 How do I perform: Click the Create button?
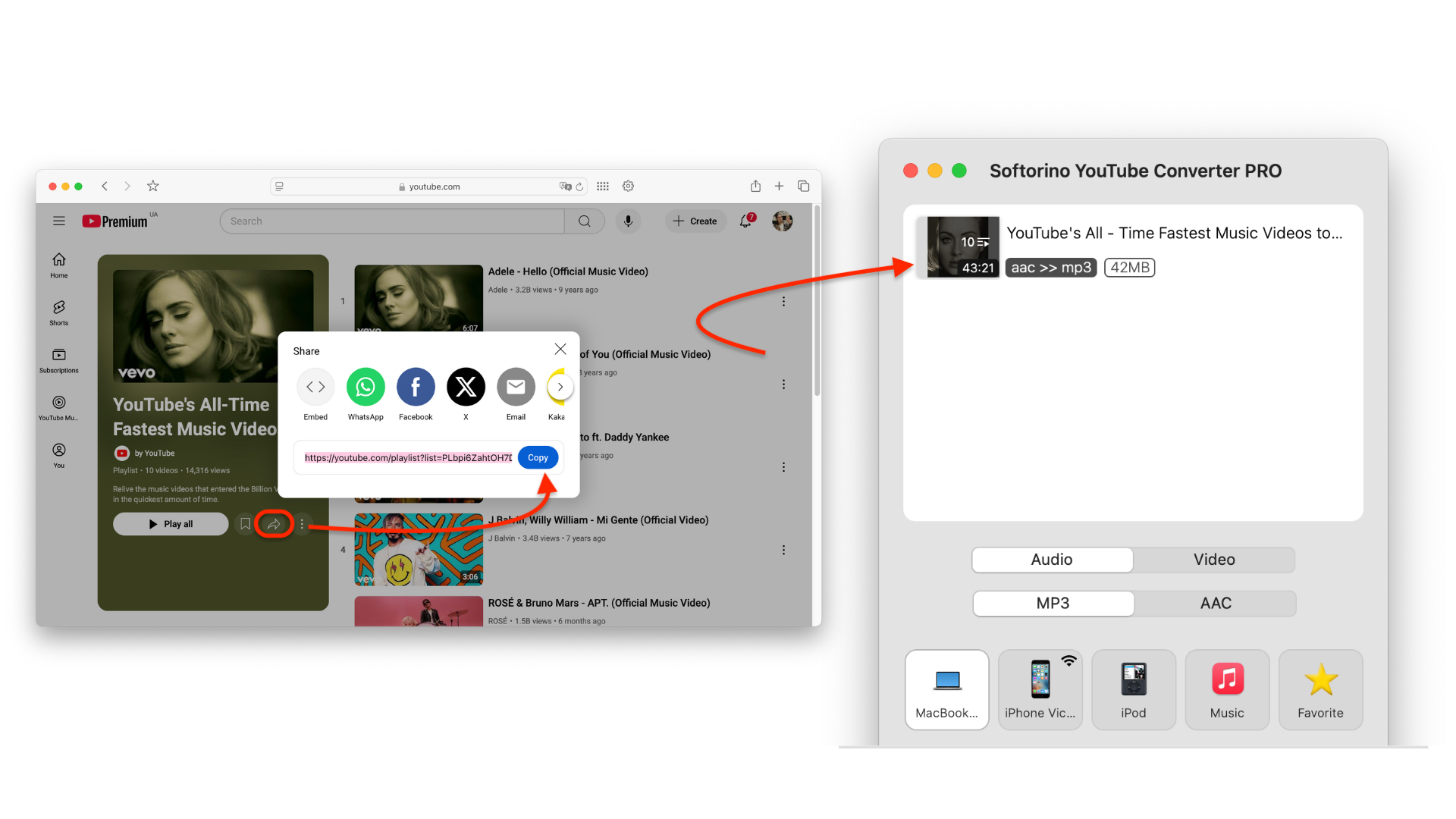pyautogui.click(x=695, y=221)
